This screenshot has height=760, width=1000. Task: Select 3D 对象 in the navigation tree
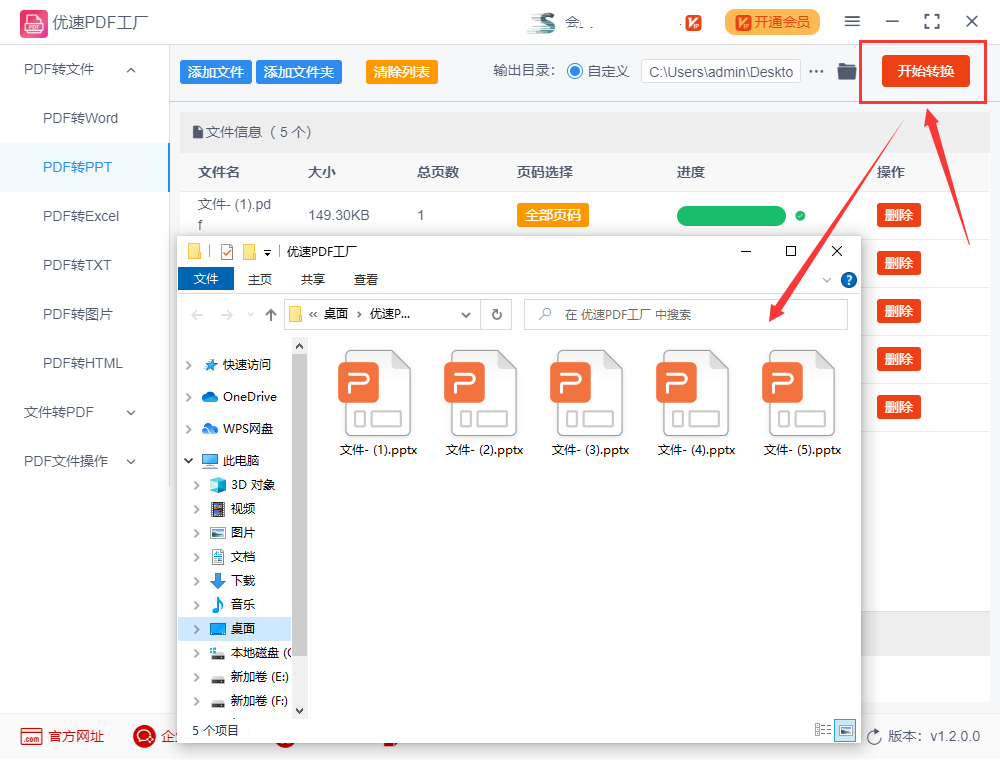click(x=253, y=485)
